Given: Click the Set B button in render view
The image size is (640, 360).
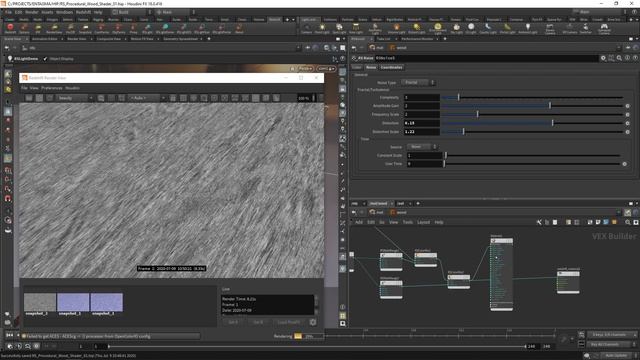Looking at the screenshot, I should click(258, 322).
